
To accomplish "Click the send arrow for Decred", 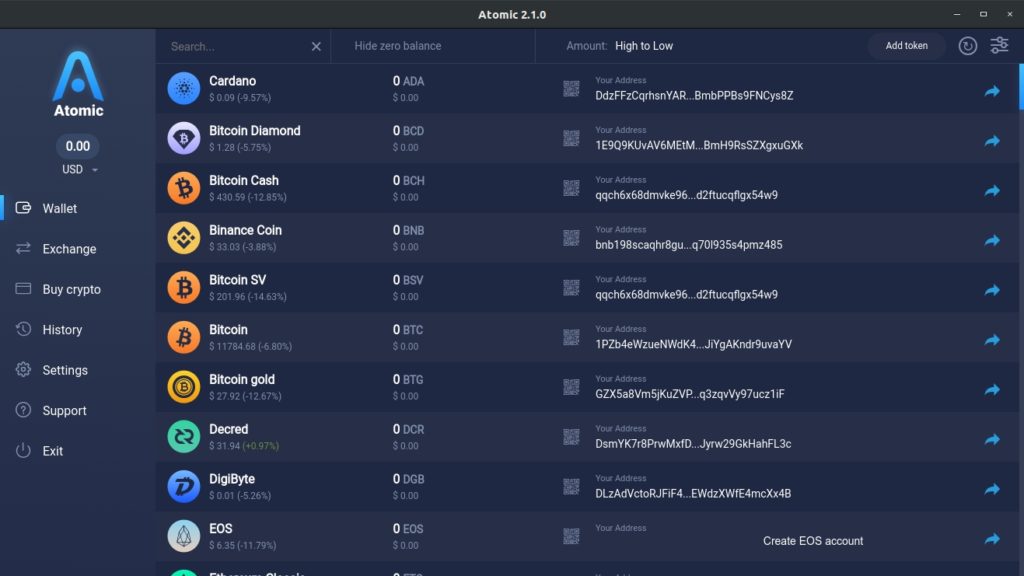I will 992,440.
